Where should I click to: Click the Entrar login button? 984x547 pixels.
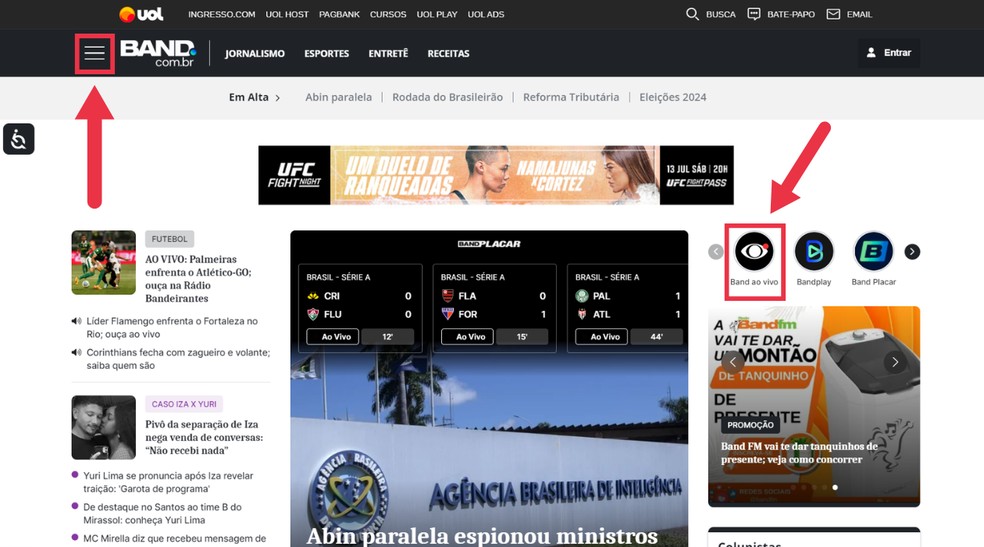[889, 53]
